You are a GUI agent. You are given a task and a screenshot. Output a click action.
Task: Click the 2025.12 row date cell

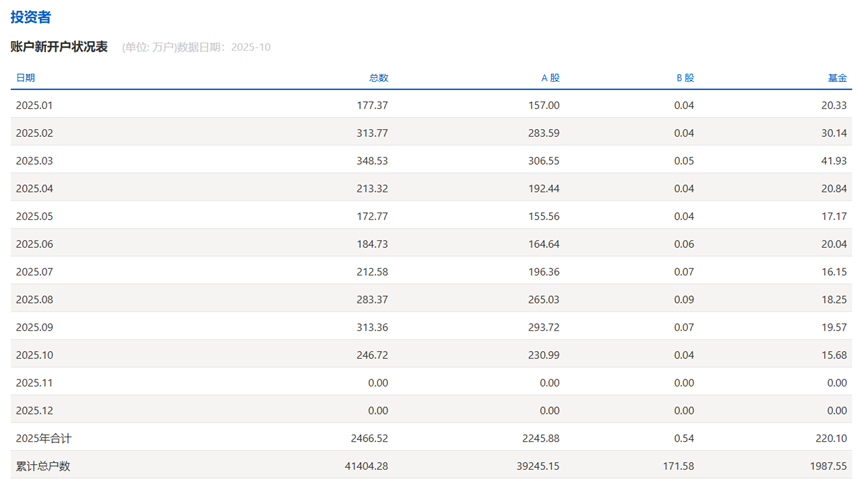34,410
